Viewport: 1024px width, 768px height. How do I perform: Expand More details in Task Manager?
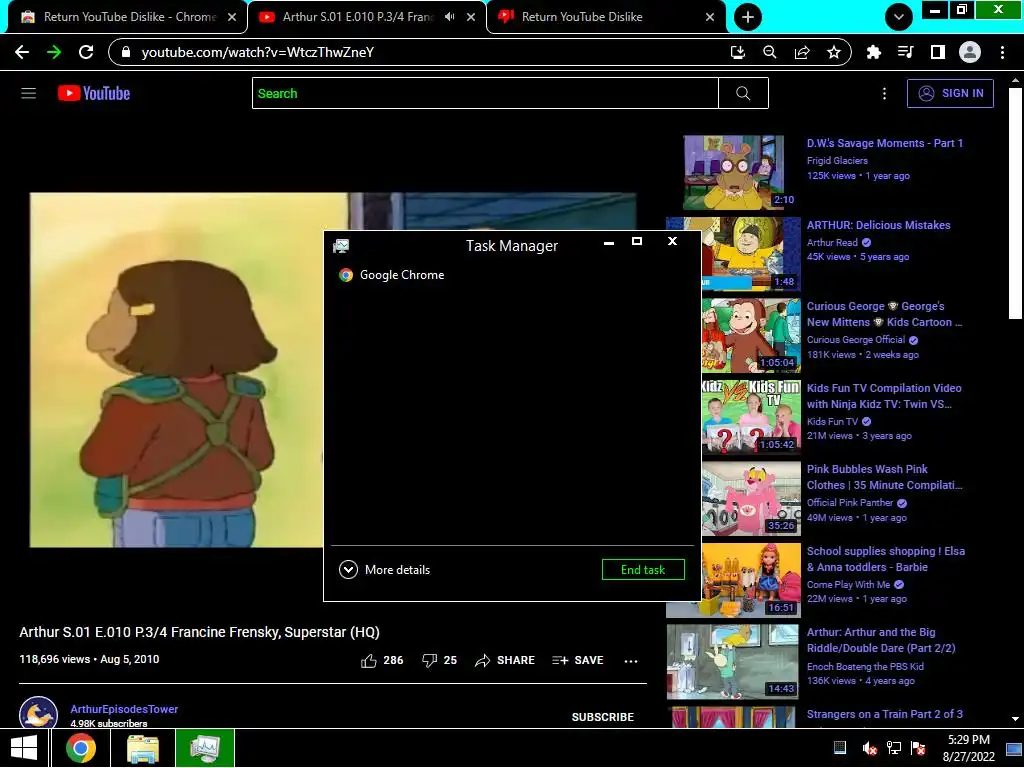[385, 569]
